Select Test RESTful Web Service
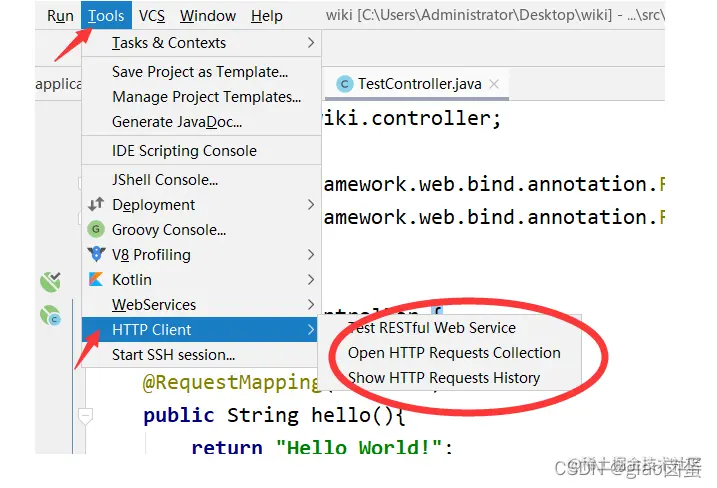717x488 pixels. (x=450, y=328)
